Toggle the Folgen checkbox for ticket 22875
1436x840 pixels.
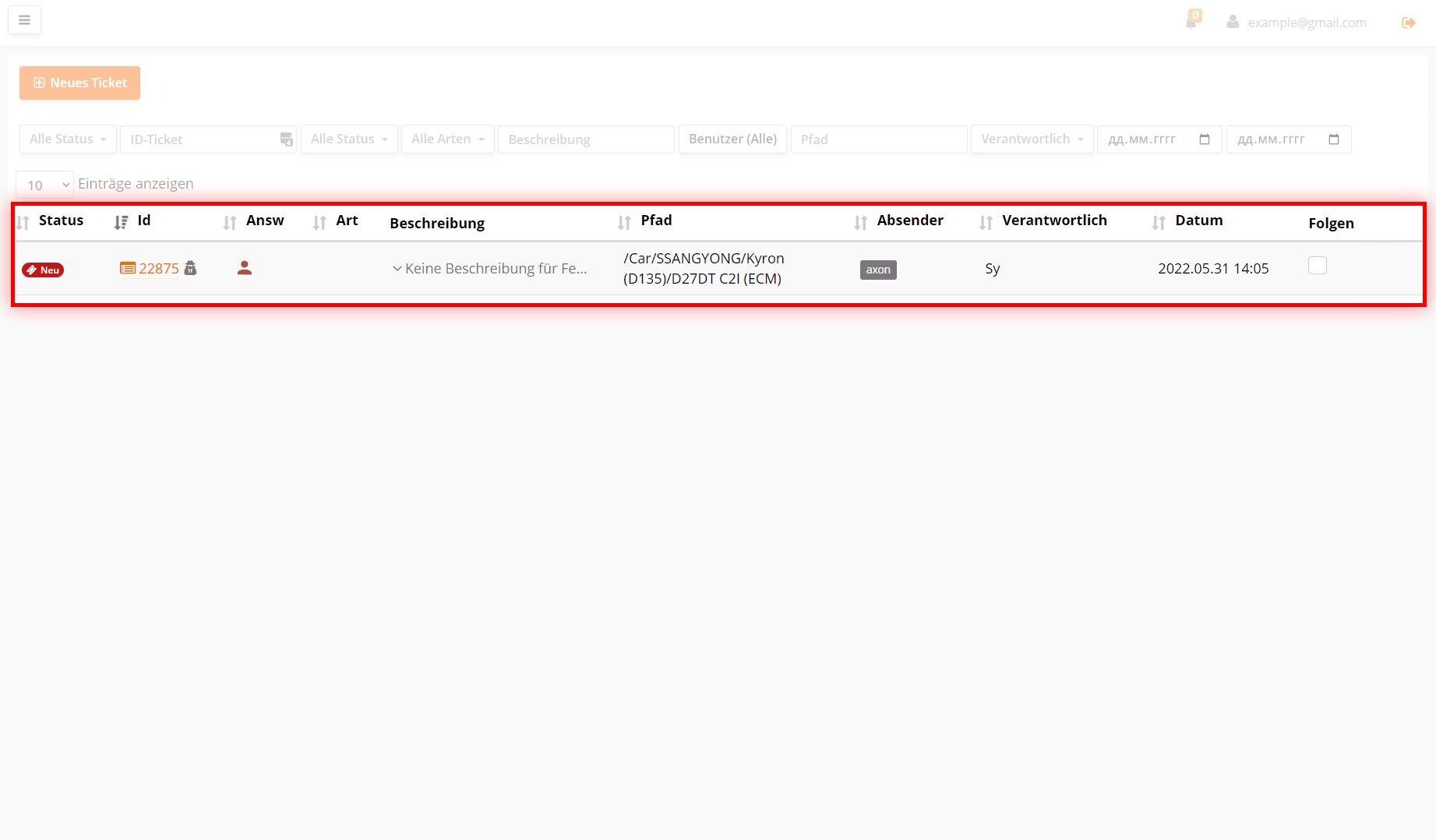pos(1317,266)
